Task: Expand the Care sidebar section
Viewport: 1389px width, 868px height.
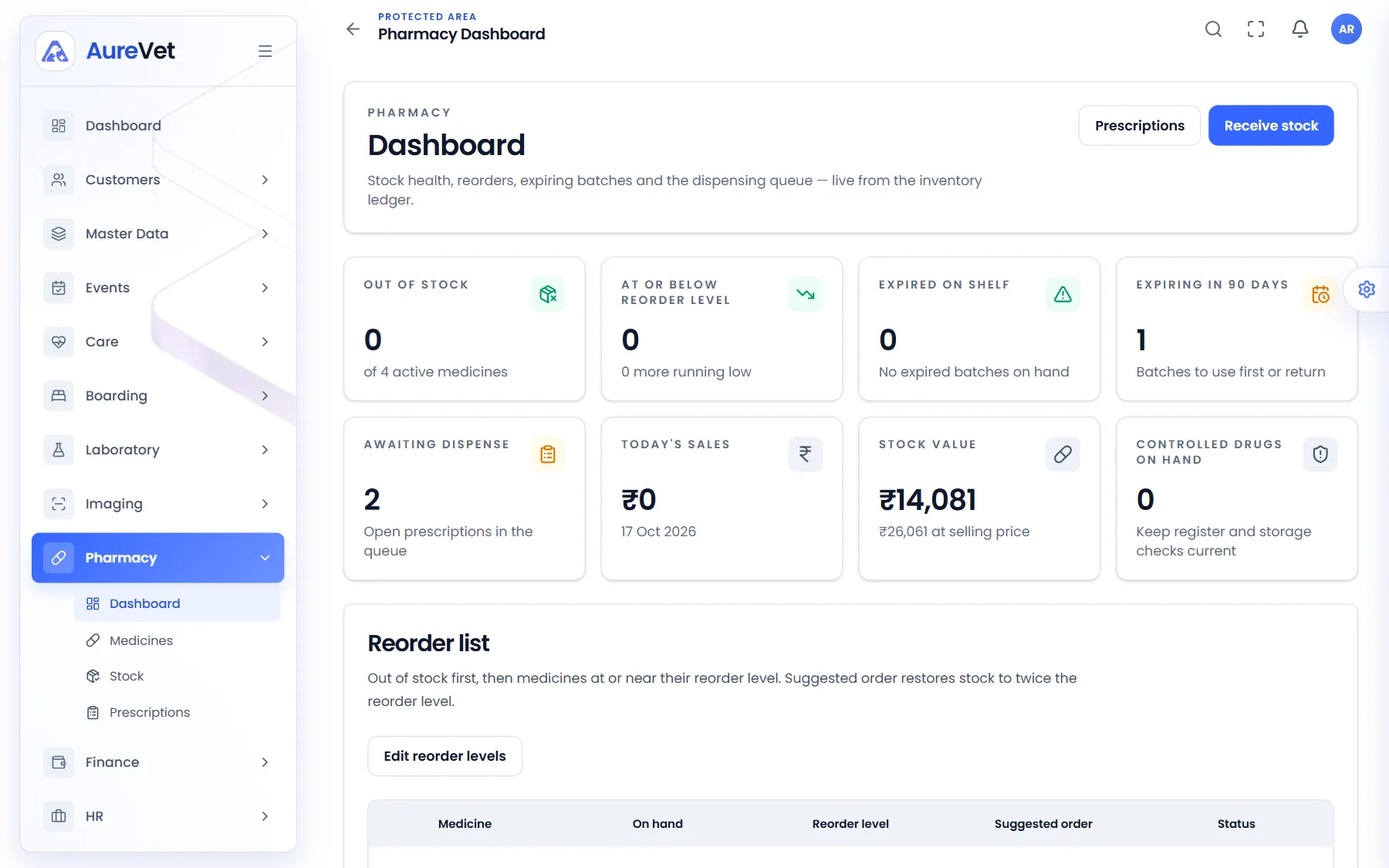Action: tap(158, 342)
